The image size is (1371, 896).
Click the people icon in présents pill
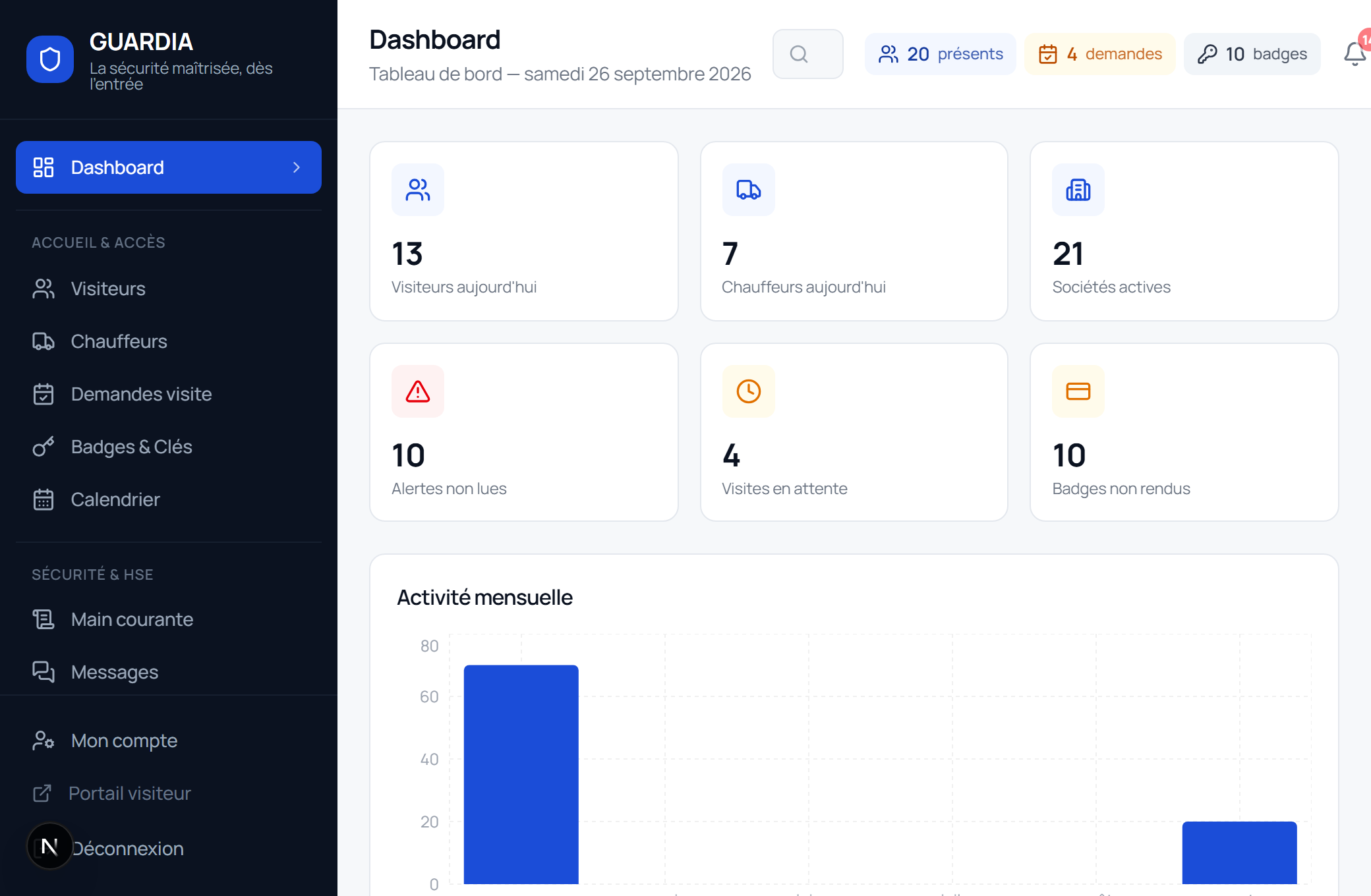[889, 54]
